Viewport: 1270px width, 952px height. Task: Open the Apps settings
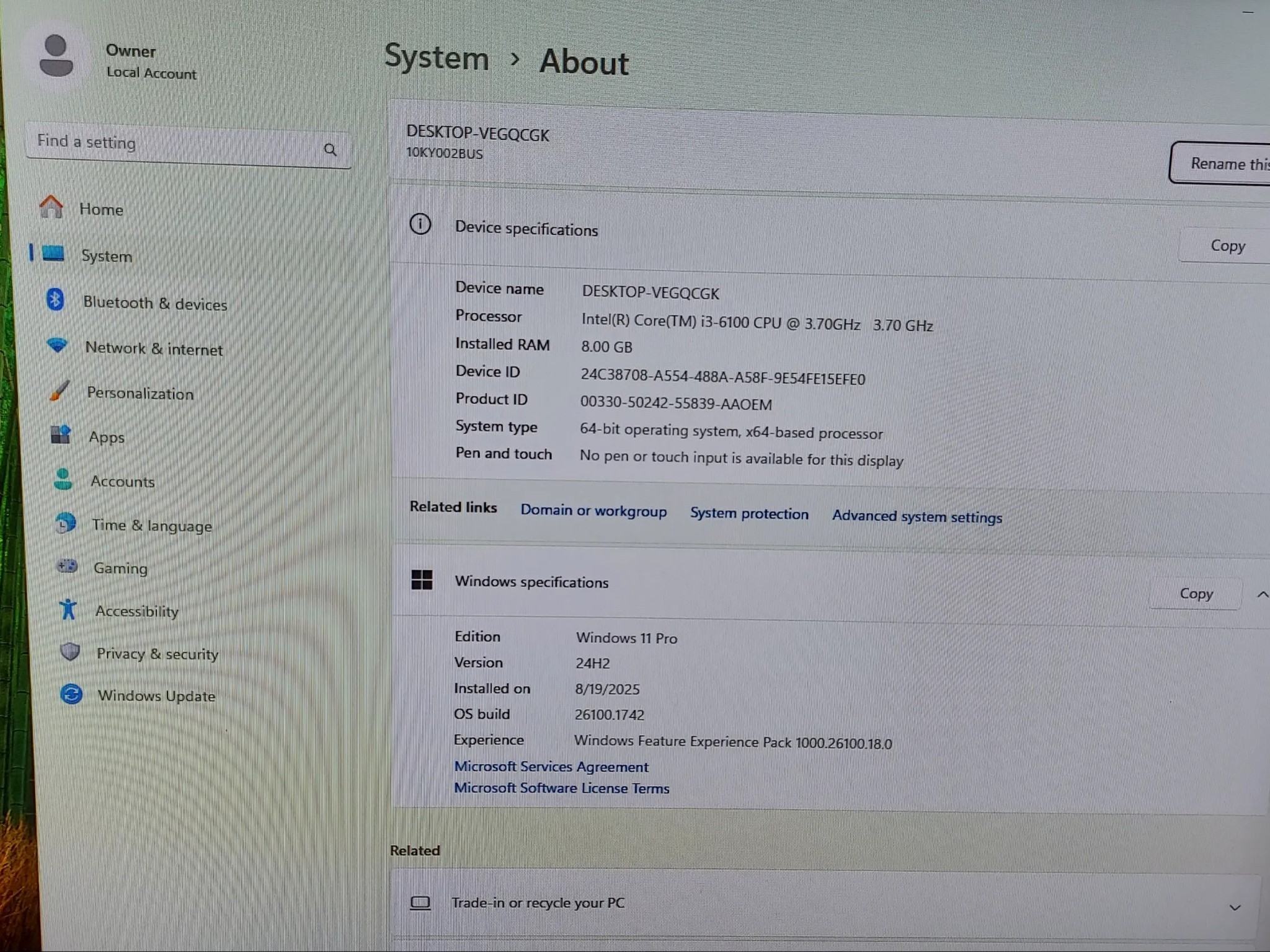pyautogui.click(x=107, y=438)
